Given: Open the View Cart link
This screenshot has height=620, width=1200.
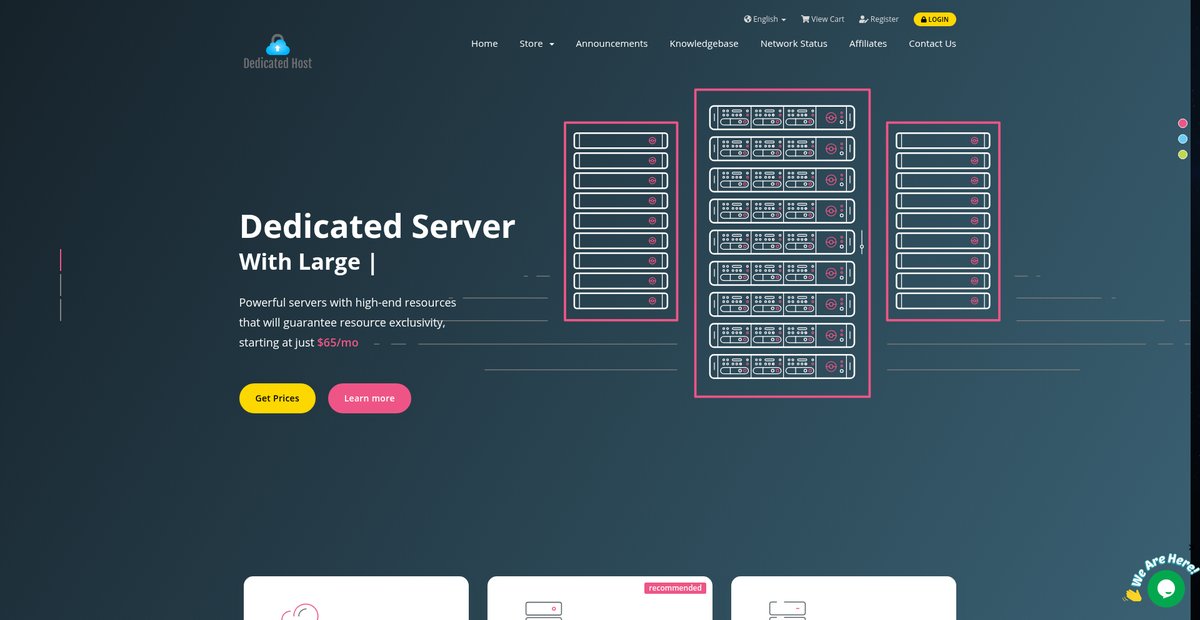Looking at the screenshot, I should click(x=822, y=19).
